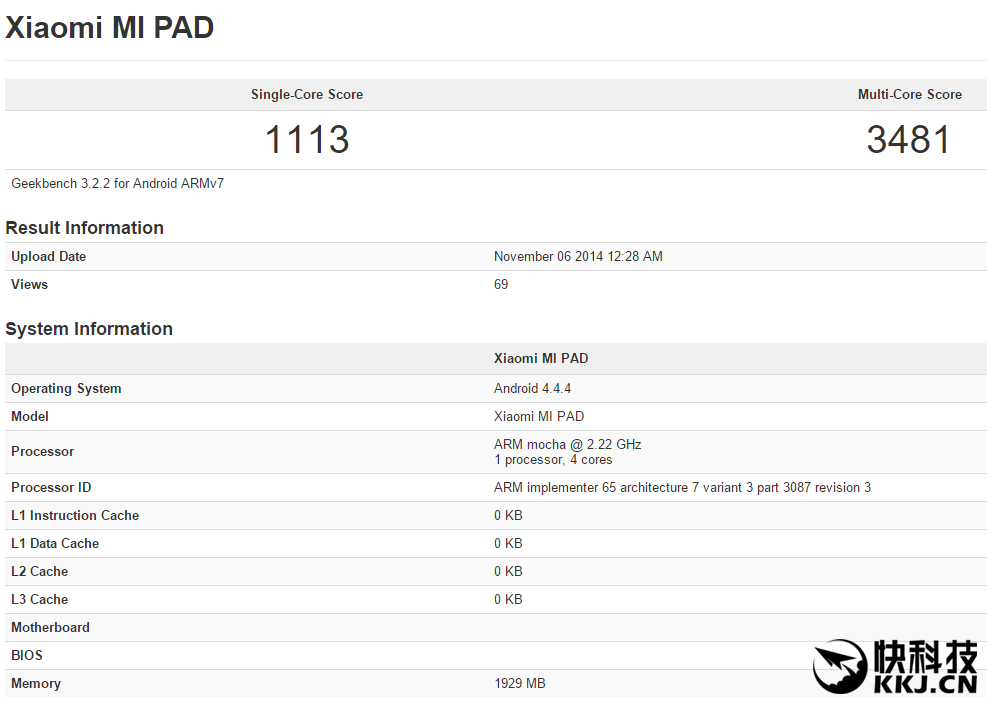Select the "L2 Cache" row label
Viewport: 987px width, 704px height.
40,571
